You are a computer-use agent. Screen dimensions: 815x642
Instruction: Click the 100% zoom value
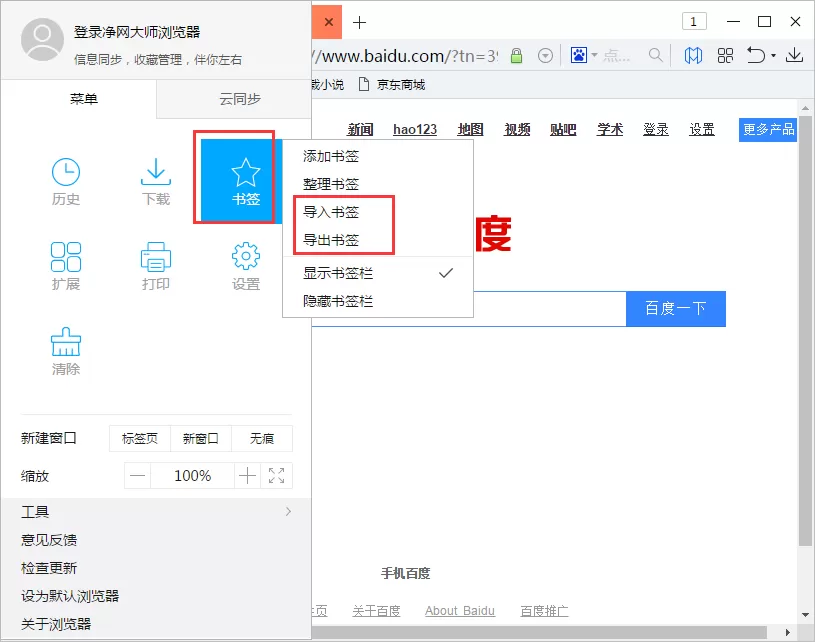tap(192, 476)
